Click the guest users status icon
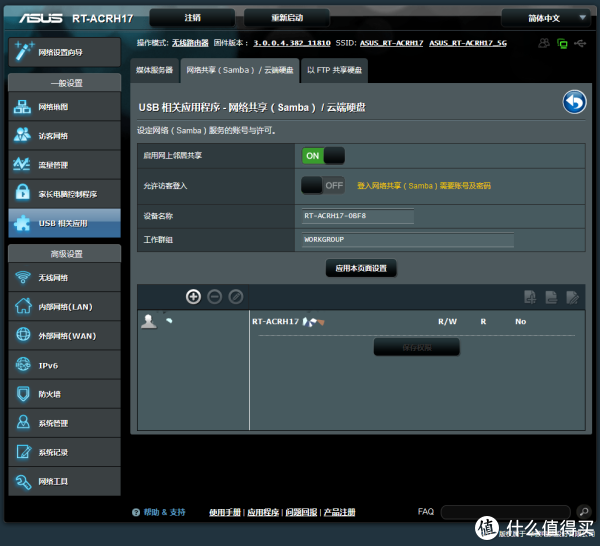The width and height of the screenshot is (600, 546). point(543,43)
